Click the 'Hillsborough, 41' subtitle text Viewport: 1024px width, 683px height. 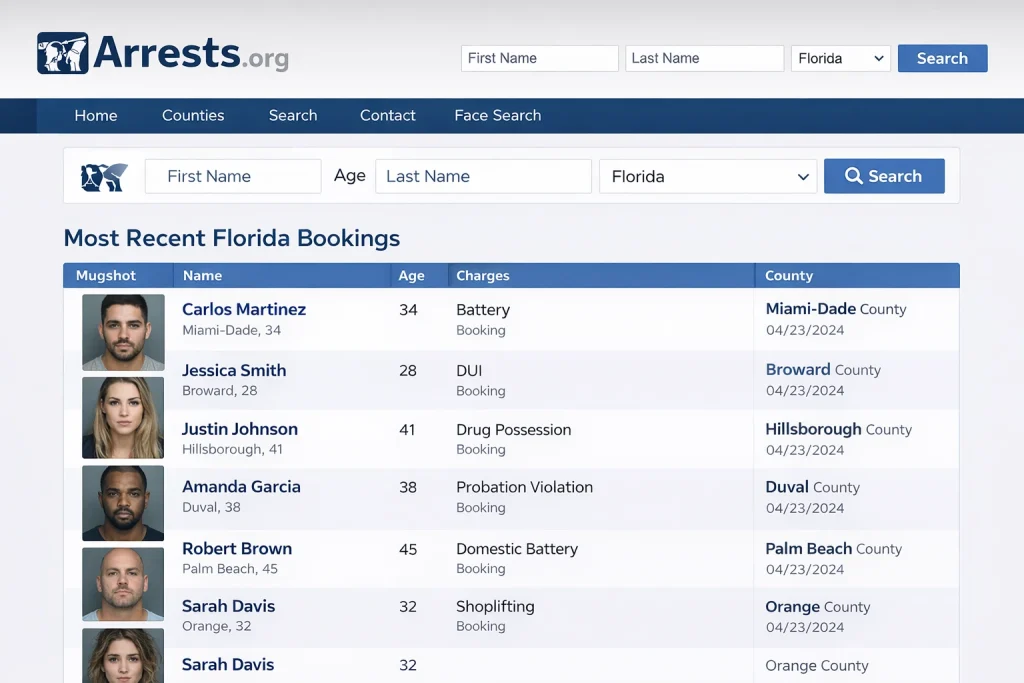[x=232, y=449]
